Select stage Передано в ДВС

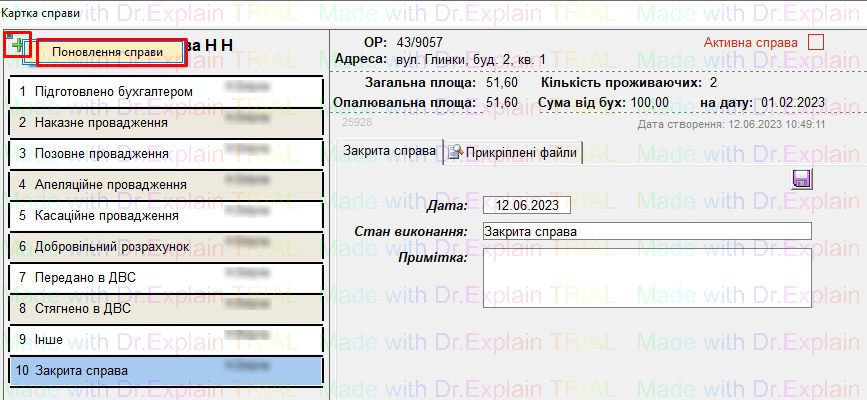tap(165, 277)
